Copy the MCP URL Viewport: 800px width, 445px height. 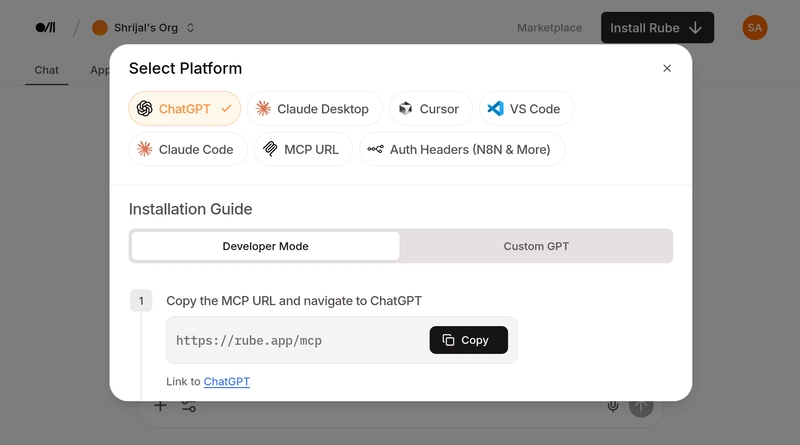(x=468, y=340)
